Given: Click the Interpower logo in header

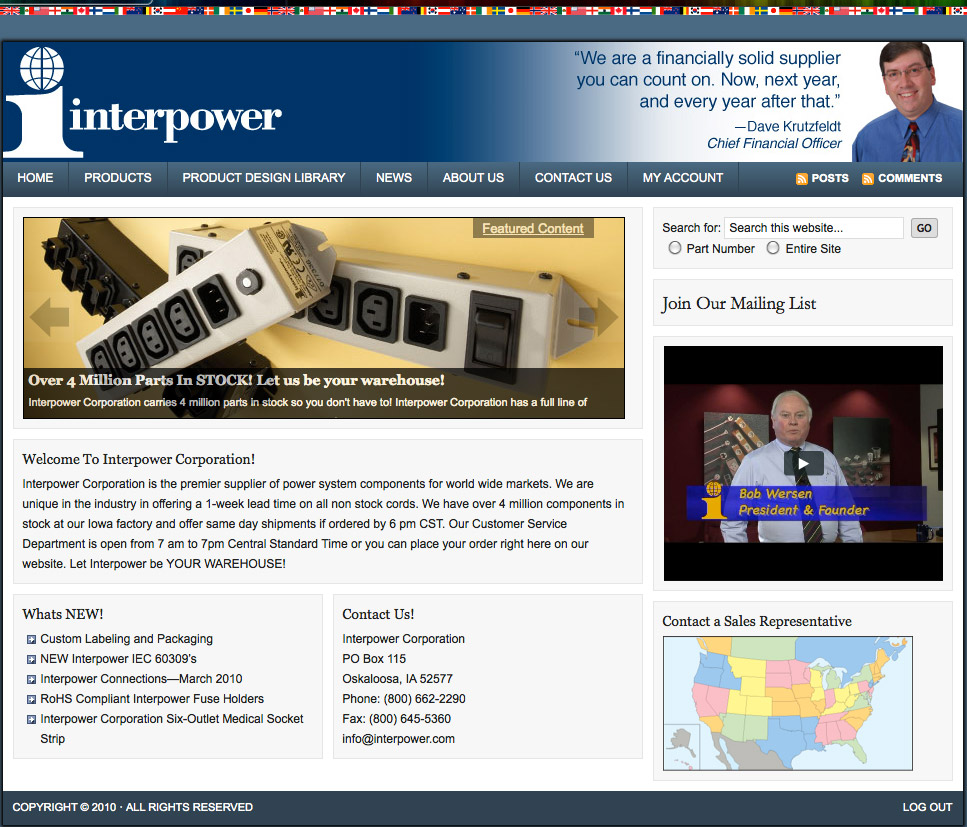Looking at the screenshot, I should click(143, 102).
